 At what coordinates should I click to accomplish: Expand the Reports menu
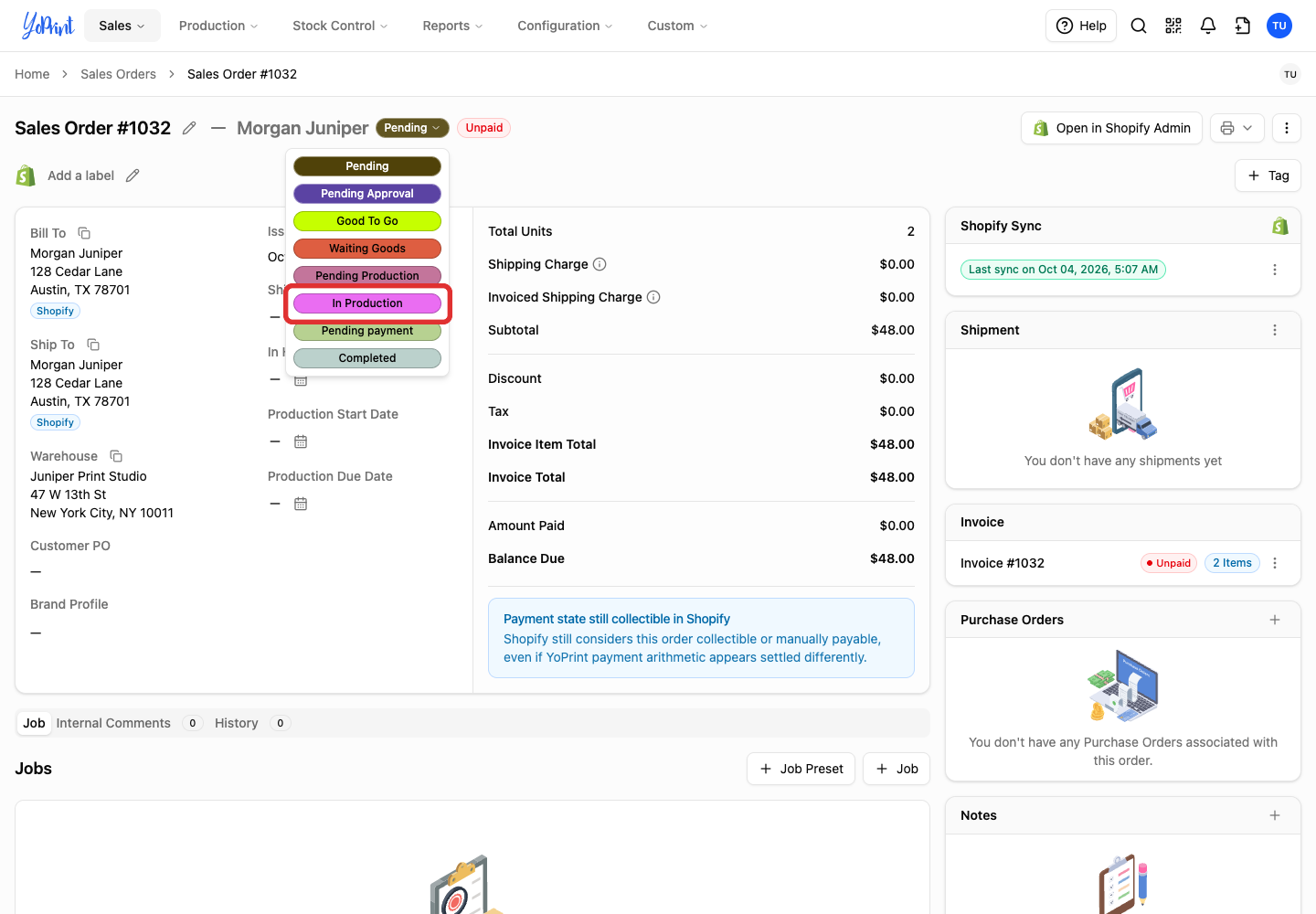pos(452,26)
